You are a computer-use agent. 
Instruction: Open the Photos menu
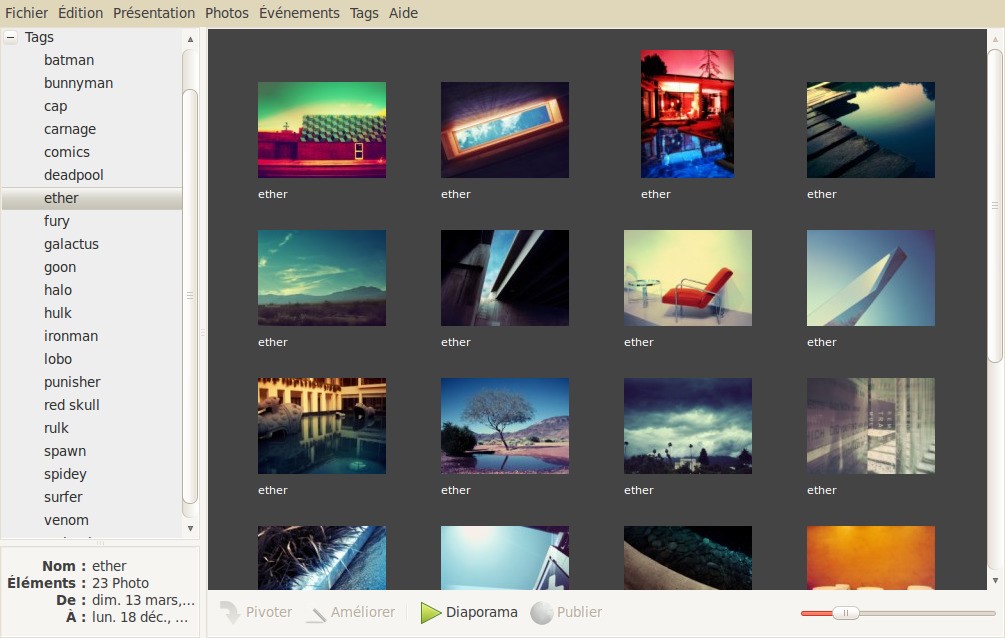227,13
